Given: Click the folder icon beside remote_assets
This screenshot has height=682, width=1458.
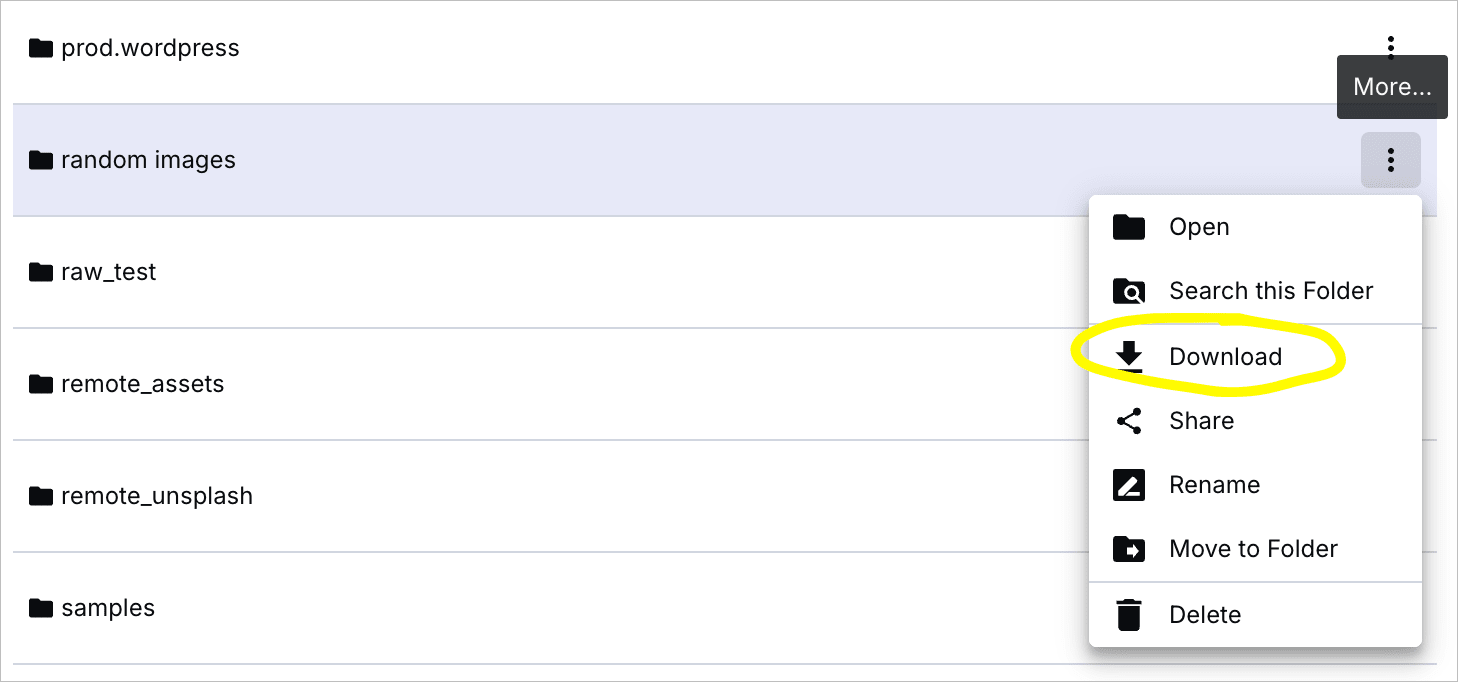Looking at the screenshot, I should click(40, 384).
